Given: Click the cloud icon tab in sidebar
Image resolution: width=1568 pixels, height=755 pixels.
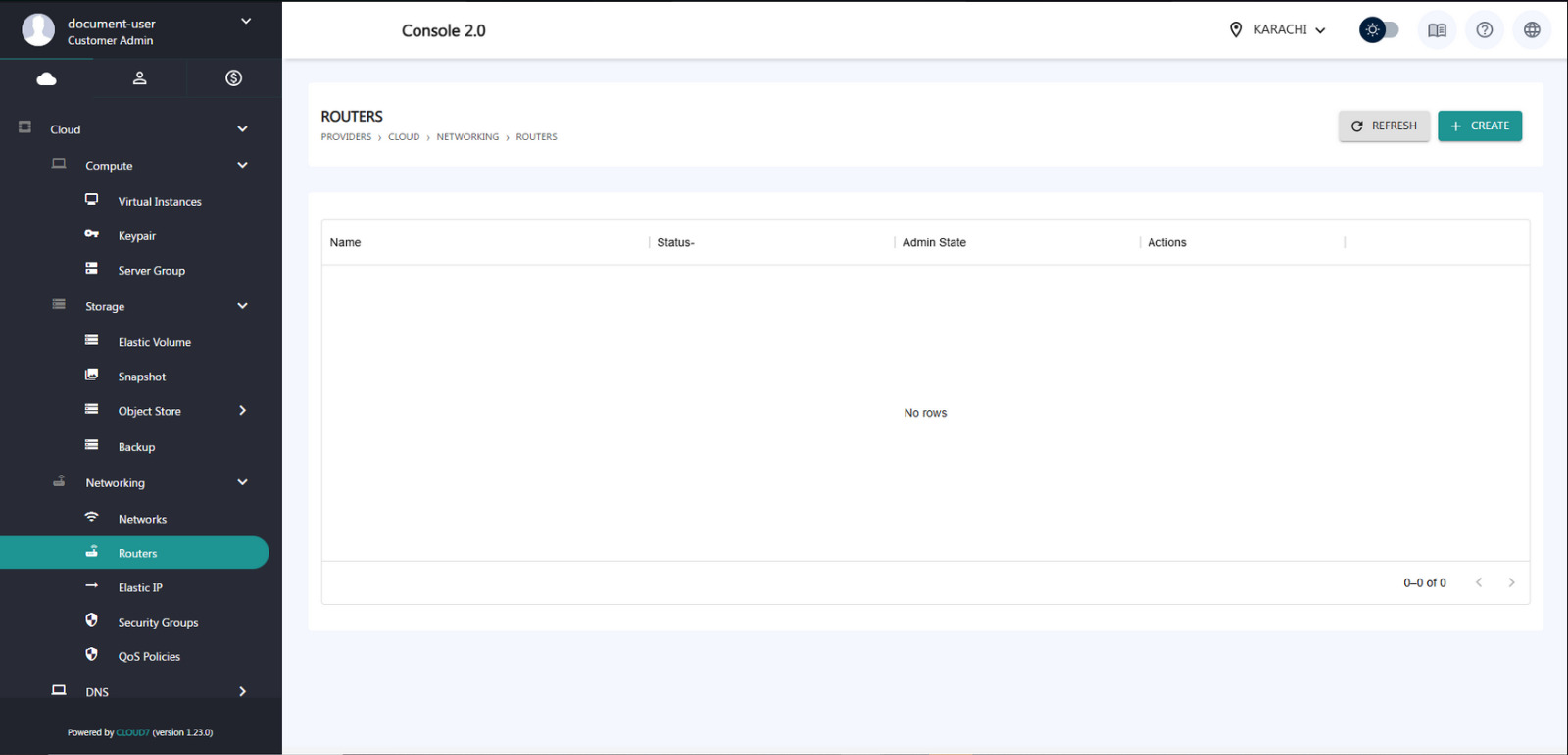Looking at the screenshot, I should [x=46, y=78].
